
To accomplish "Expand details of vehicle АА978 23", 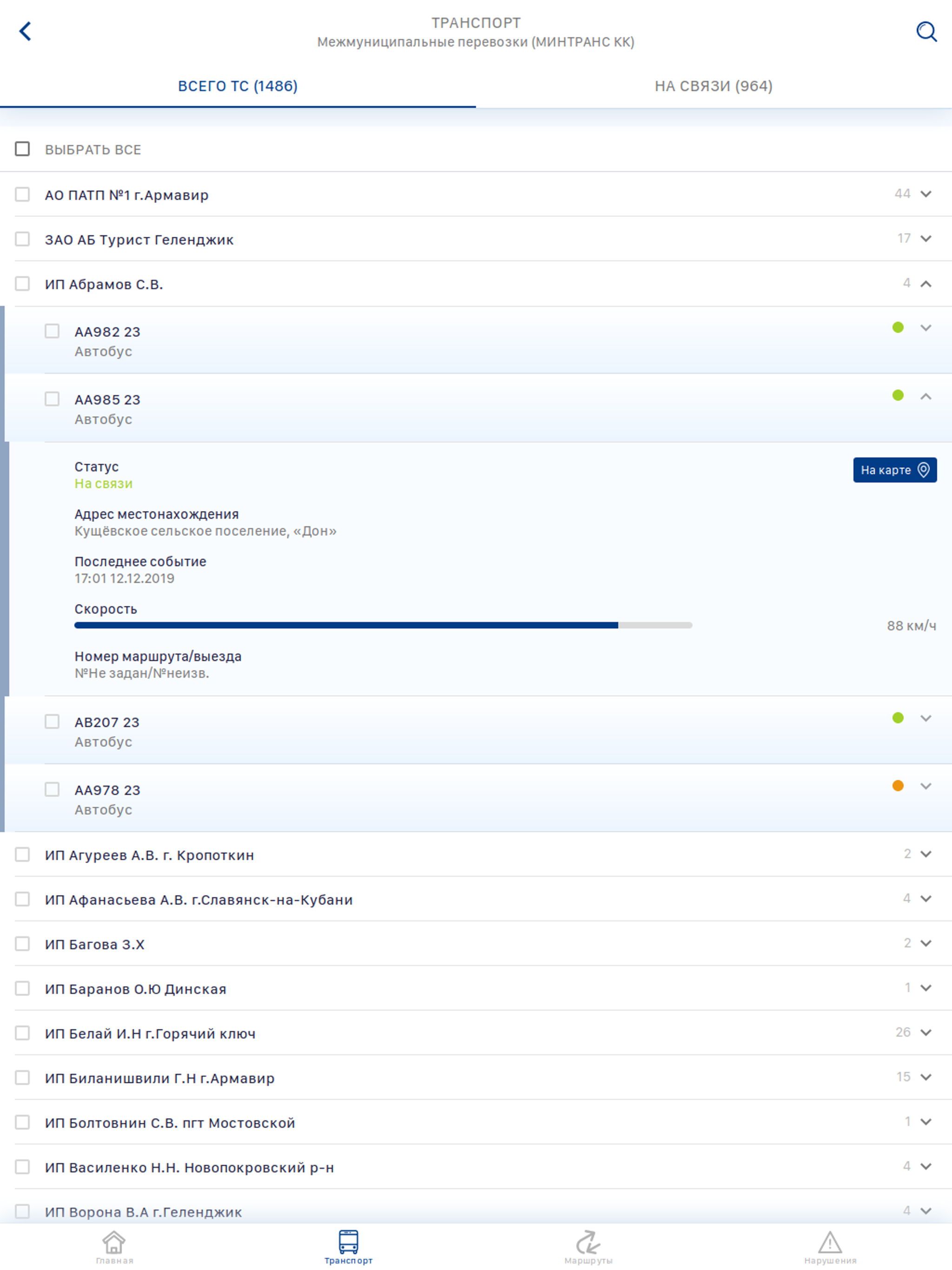I will click(926, 786).
